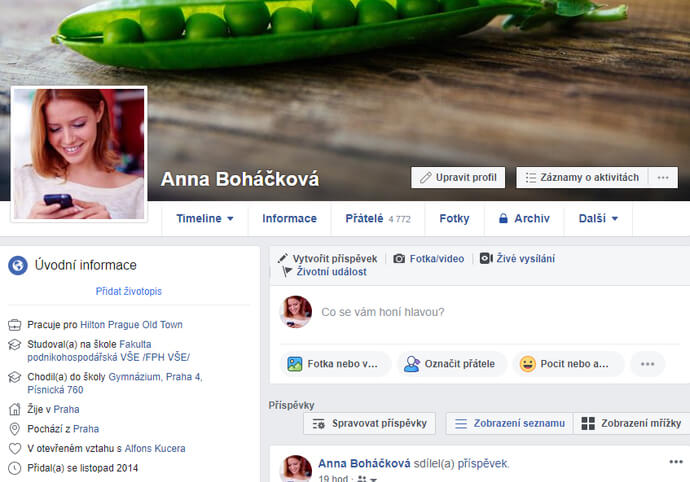Click the pencil icon next to Vytvořit příspěvek
Screen dimensions: 690x482
click(283, 258)
